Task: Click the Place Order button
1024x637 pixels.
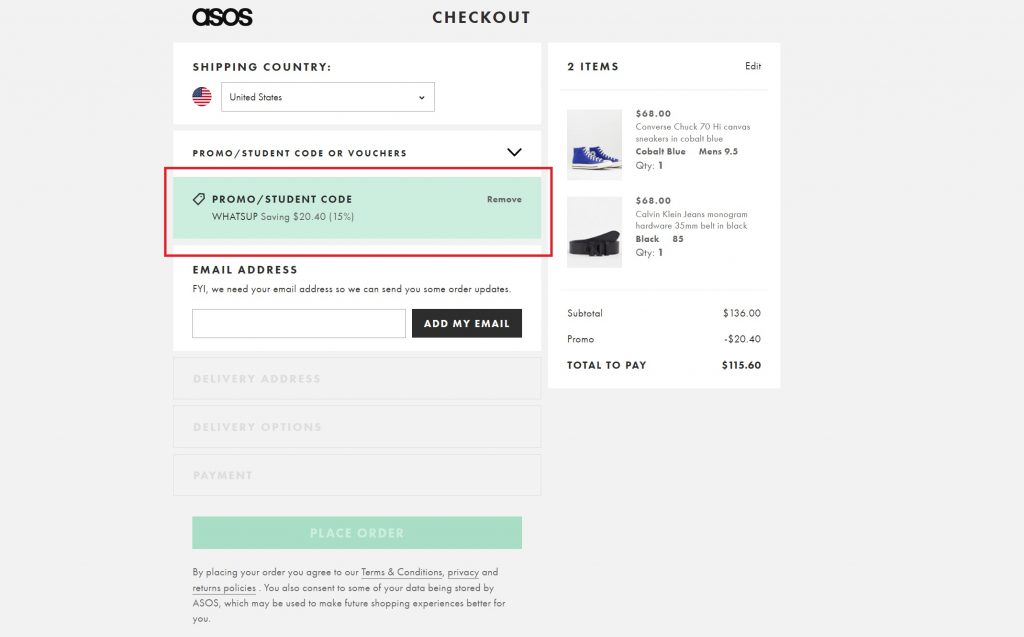Action: [x=357, y=533]
